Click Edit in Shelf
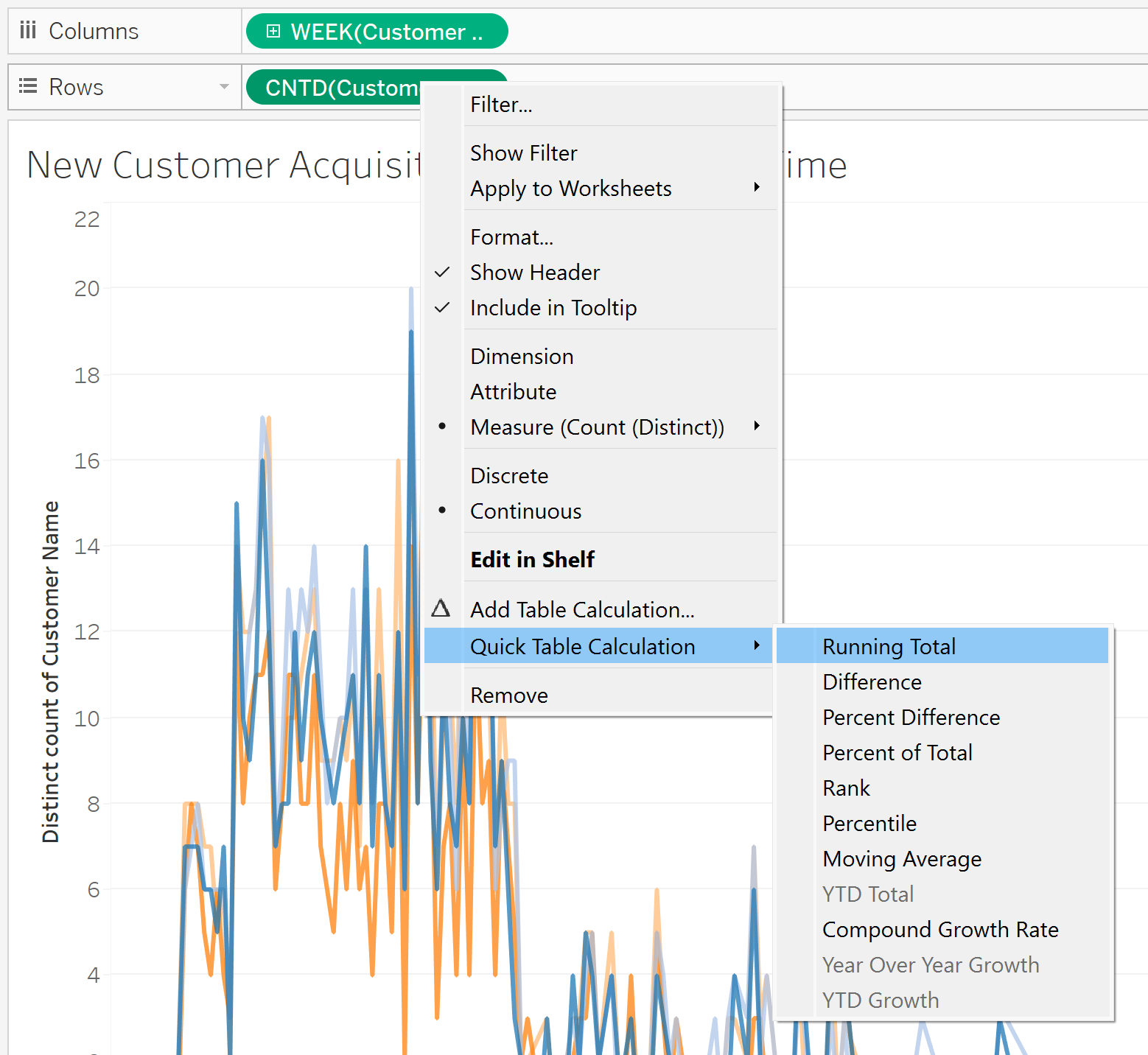Image resolution: width=1148 pixels, height=1055 pixels. (532, 560)
